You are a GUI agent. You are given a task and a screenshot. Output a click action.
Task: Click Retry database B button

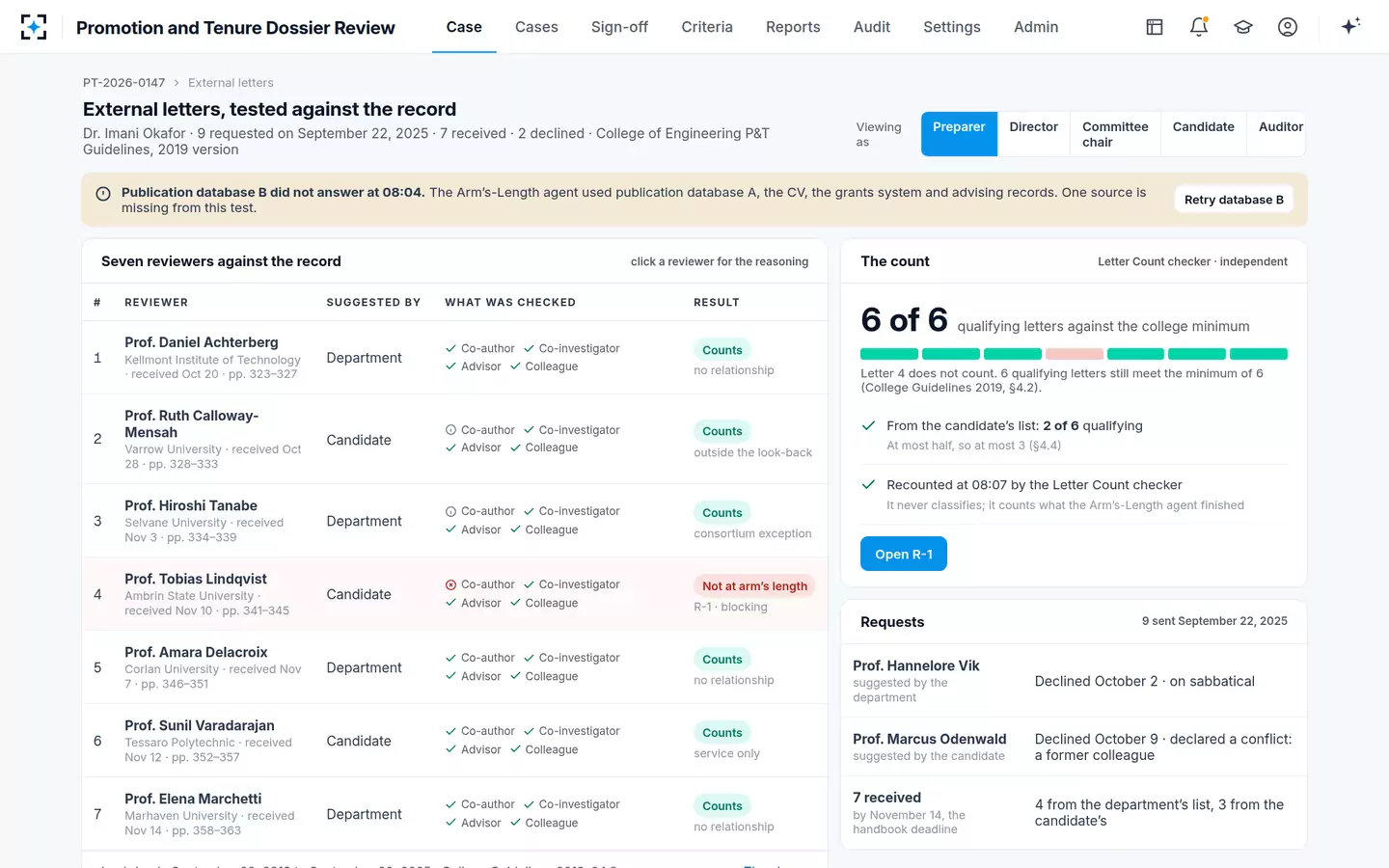click(1234, 200)
